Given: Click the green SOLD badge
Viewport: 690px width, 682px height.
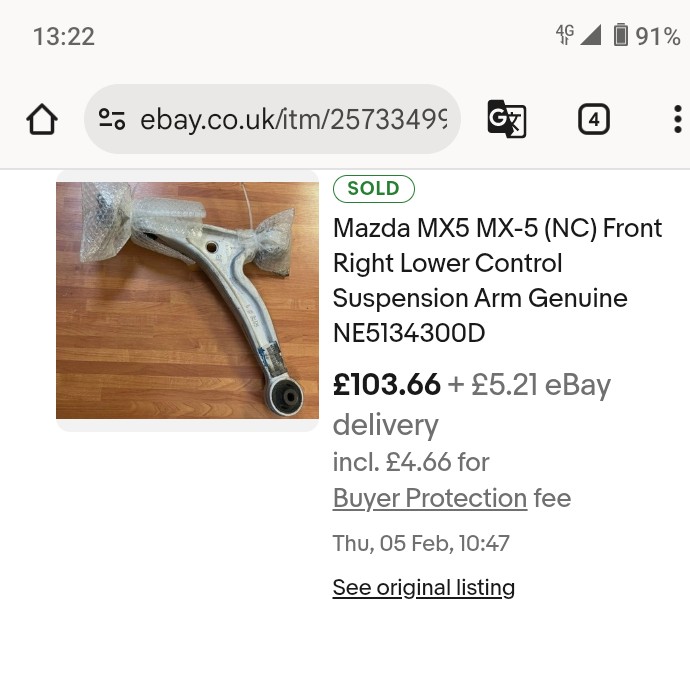Looking at the screenshot, I should click(374, 188).
